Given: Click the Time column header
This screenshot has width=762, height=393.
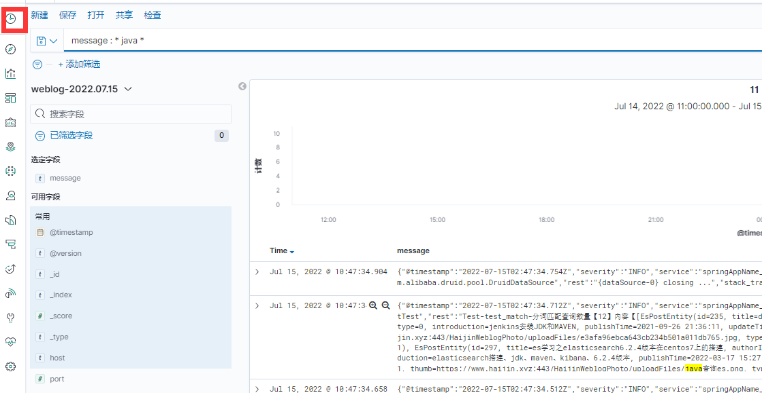Looking at the screenshot, I should [278, 251].
